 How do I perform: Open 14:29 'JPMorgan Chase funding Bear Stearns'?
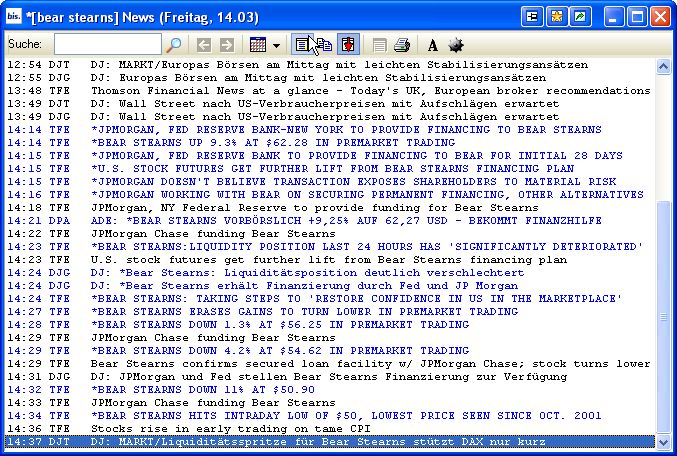coord(330,337)
